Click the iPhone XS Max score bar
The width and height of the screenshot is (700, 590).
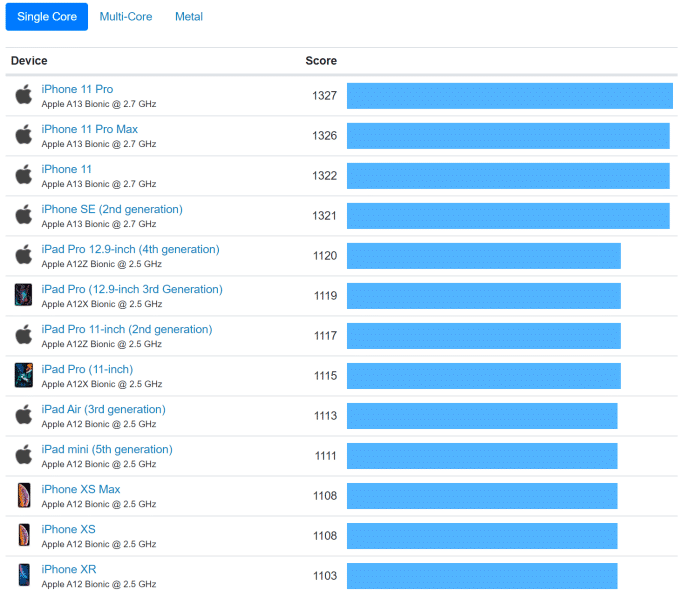click(482, 496)
